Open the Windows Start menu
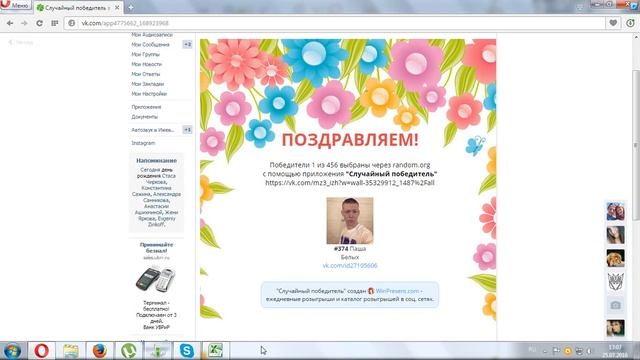The height and width of the screenshot is (360, 640). click(12, 351)
